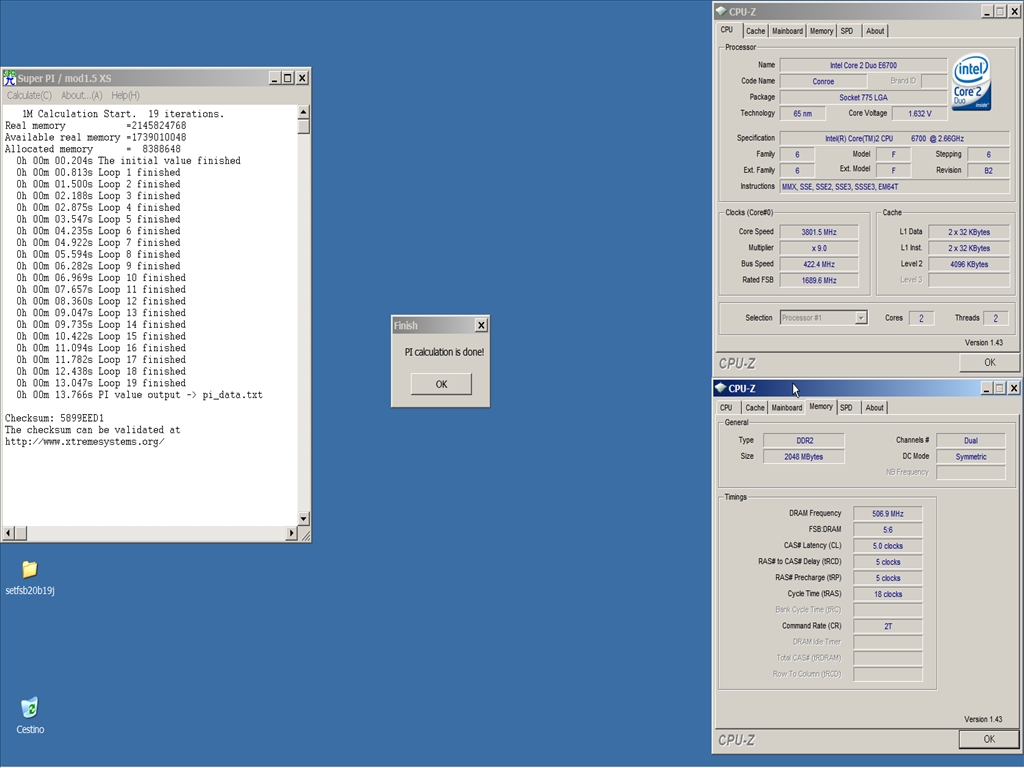
Task: Close the Super PI window
Action: (302, 78)
